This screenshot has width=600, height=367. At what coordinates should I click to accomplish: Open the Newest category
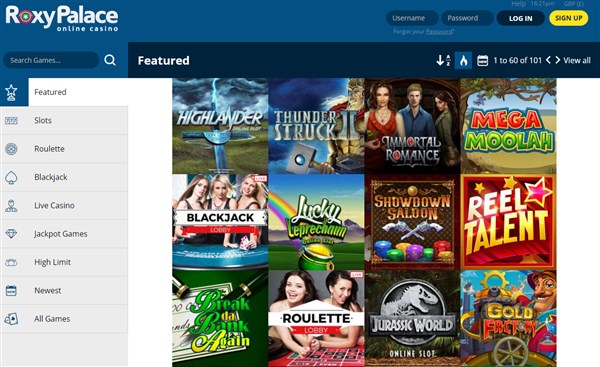tap(64, 290)
